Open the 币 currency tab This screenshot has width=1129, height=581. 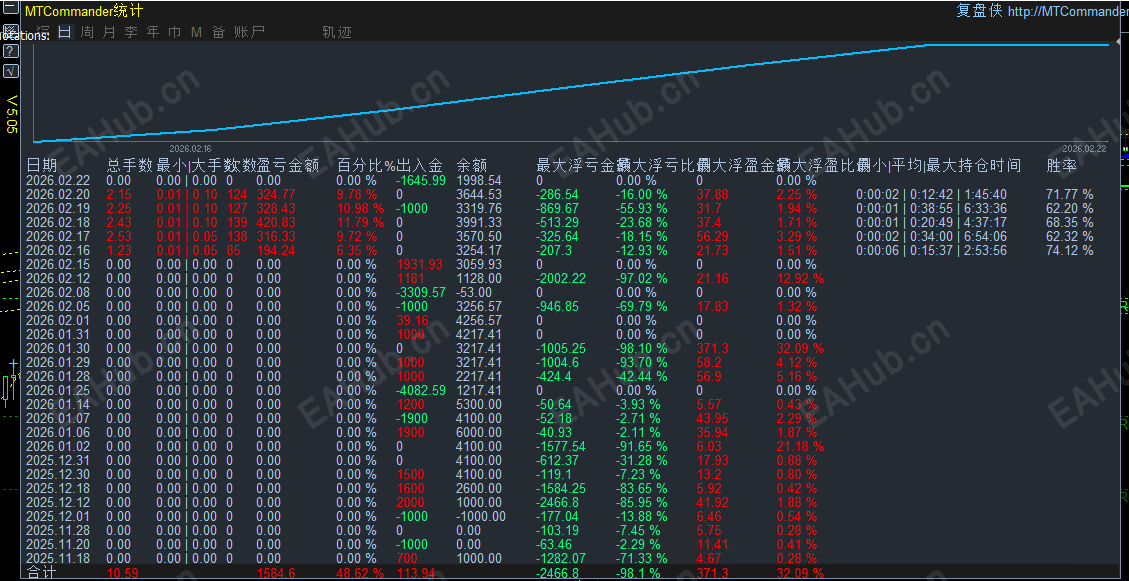pyautogui.click(x=174, y=32)
